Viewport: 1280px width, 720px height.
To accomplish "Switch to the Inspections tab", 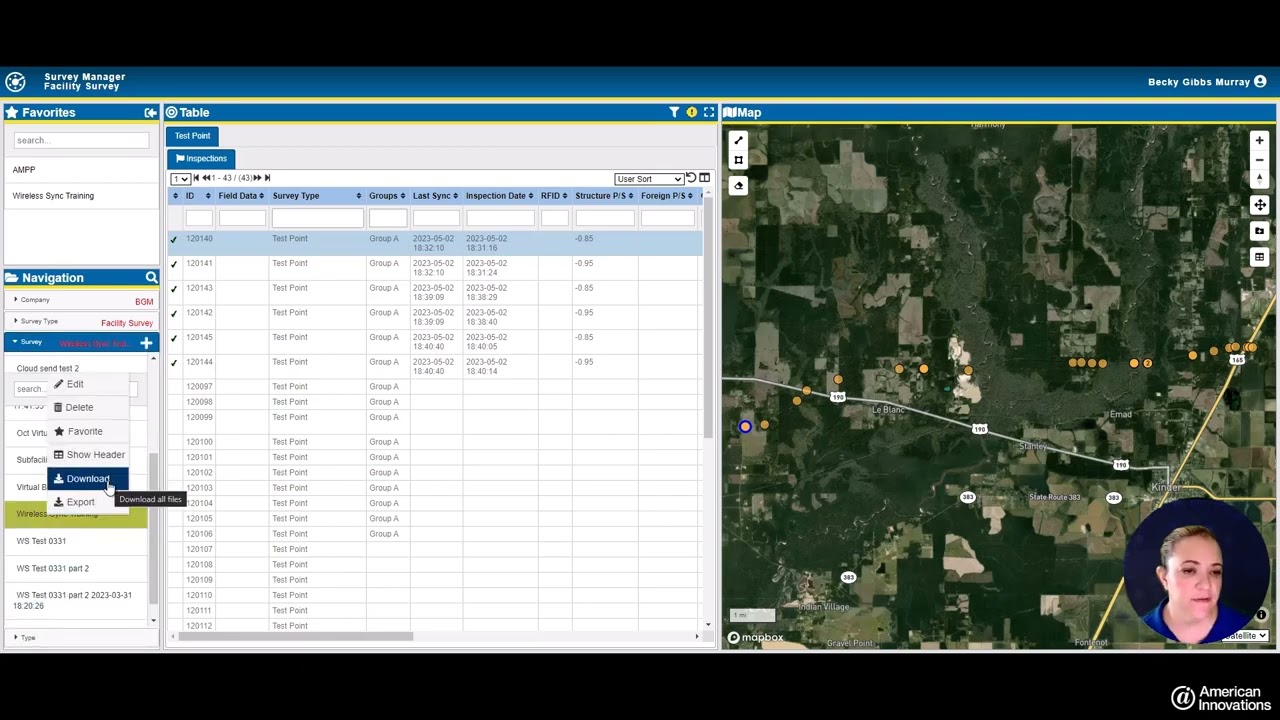I will click(202, 159).
